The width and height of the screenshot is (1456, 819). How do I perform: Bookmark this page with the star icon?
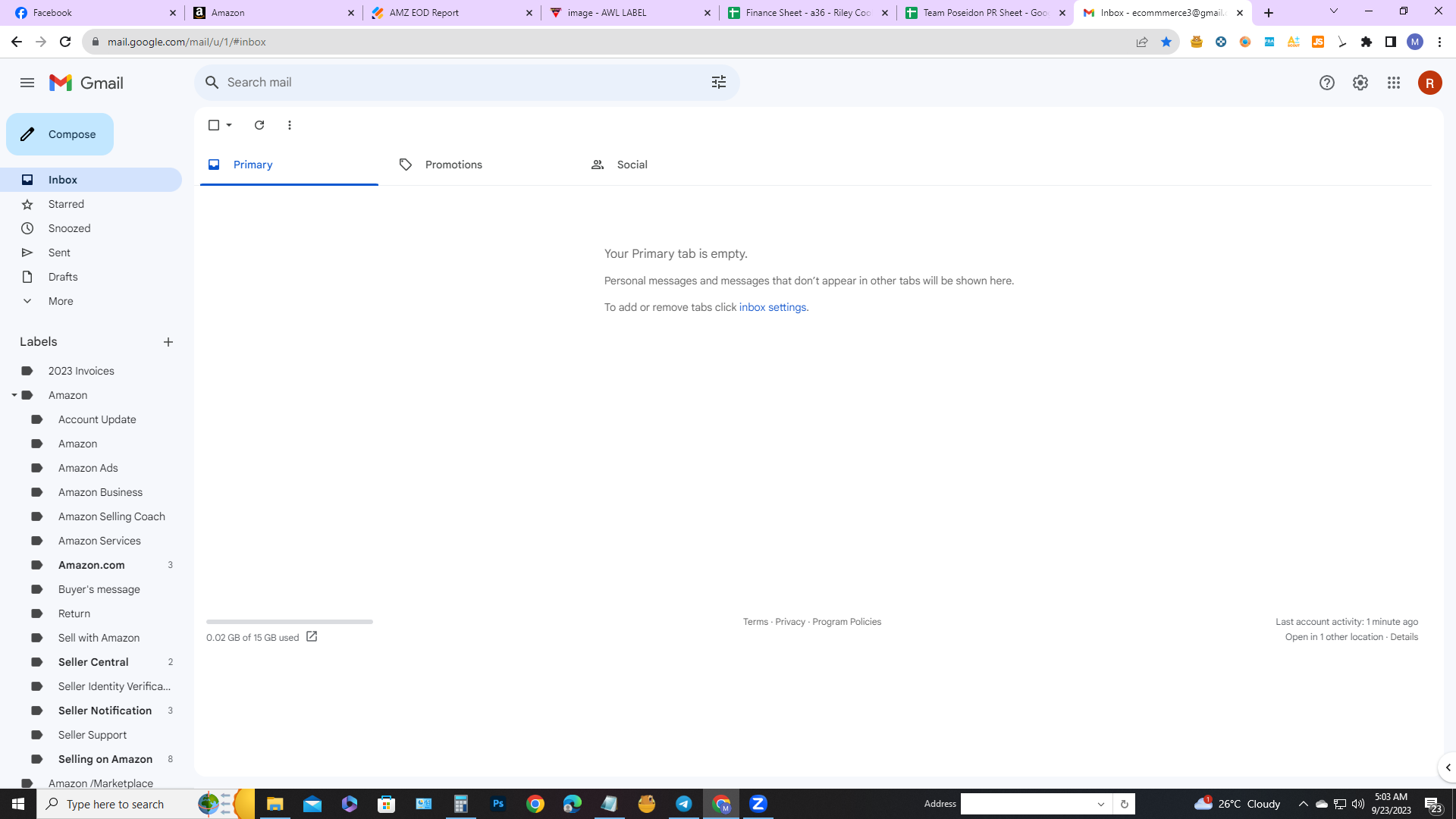tap(1166, 42)
